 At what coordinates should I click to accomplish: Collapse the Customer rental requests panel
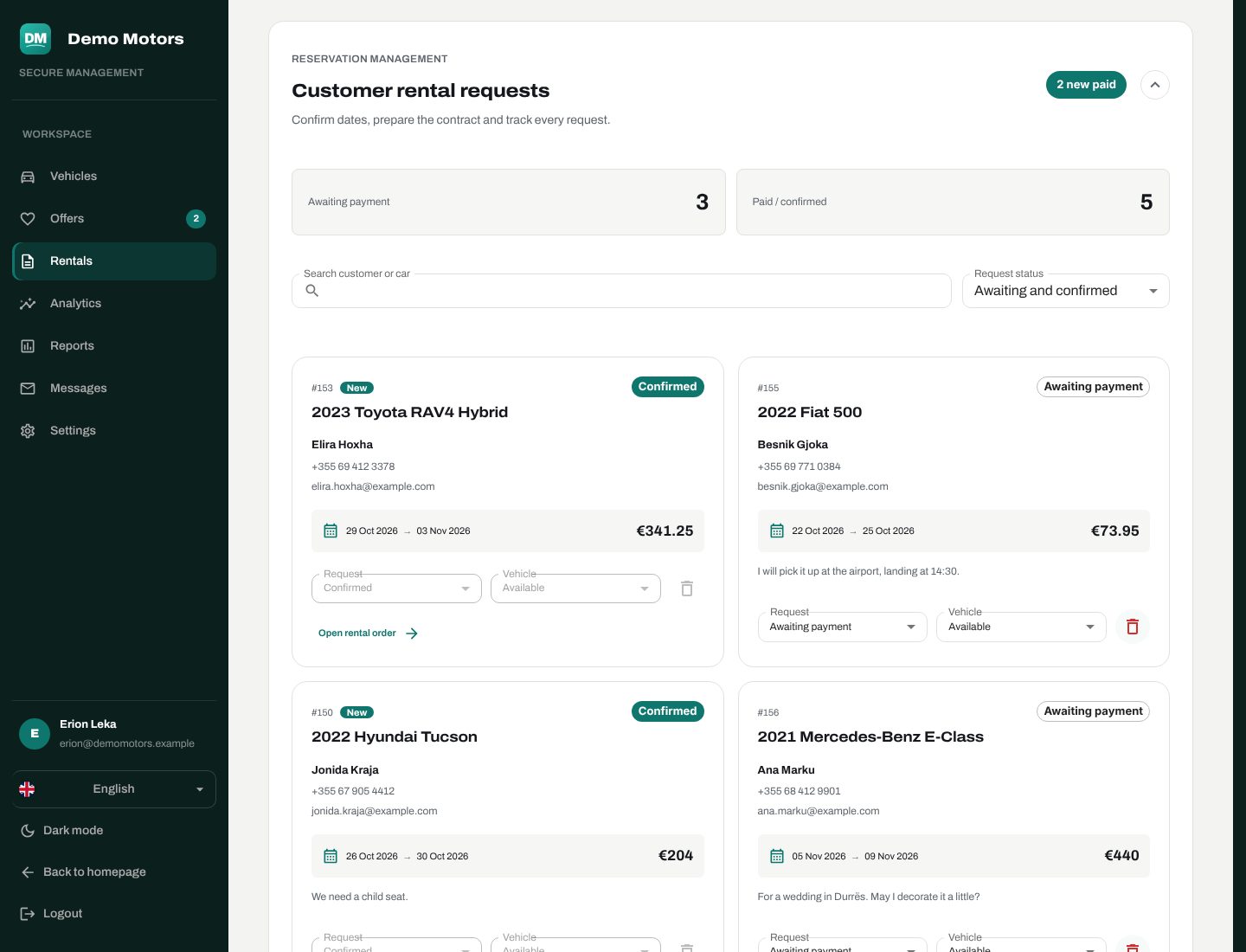[x=1155, y=85]
